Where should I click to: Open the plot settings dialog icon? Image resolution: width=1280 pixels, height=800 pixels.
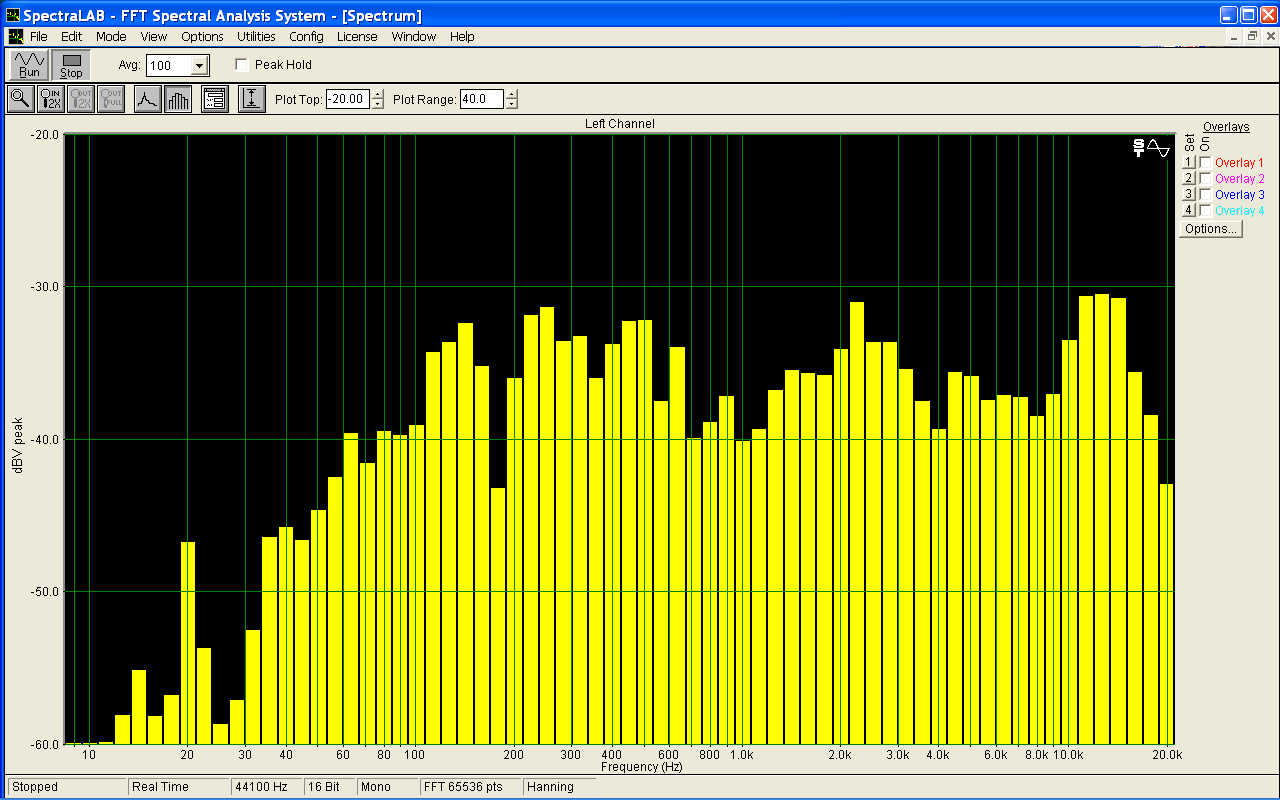coord(214,99)
